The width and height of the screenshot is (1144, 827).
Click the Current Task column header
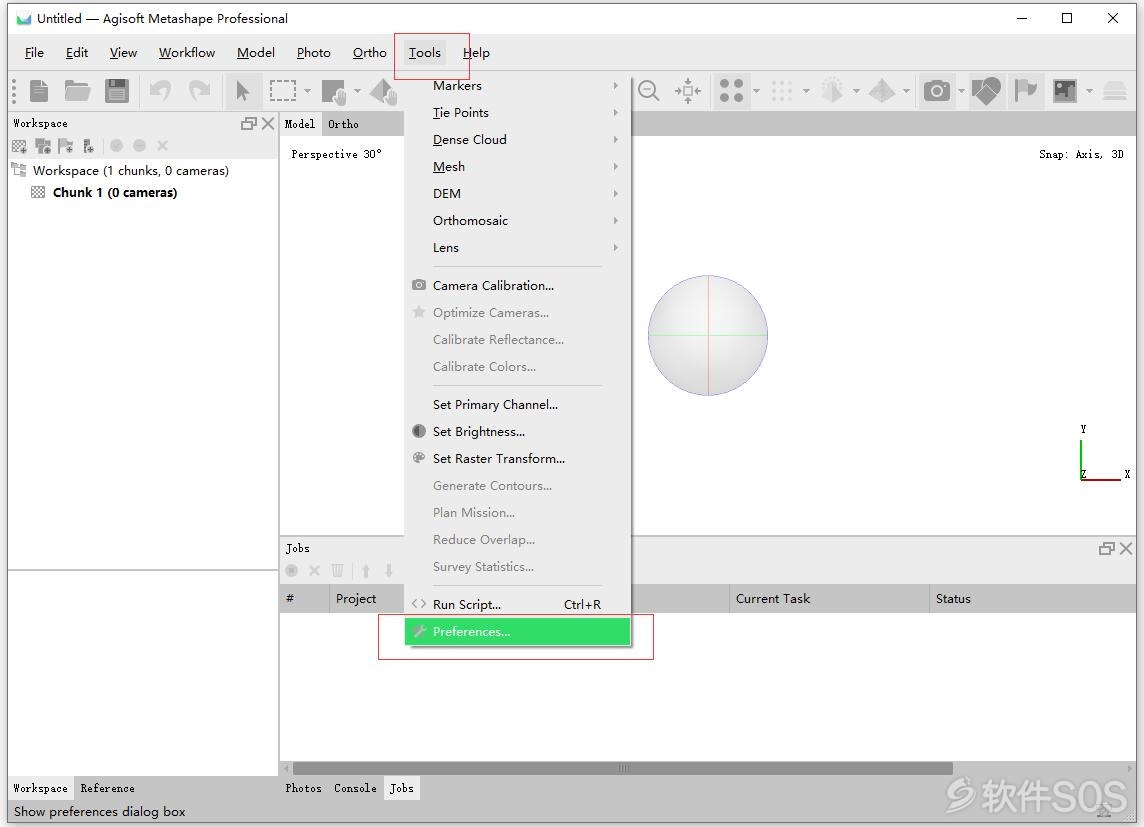coord(829,599)
